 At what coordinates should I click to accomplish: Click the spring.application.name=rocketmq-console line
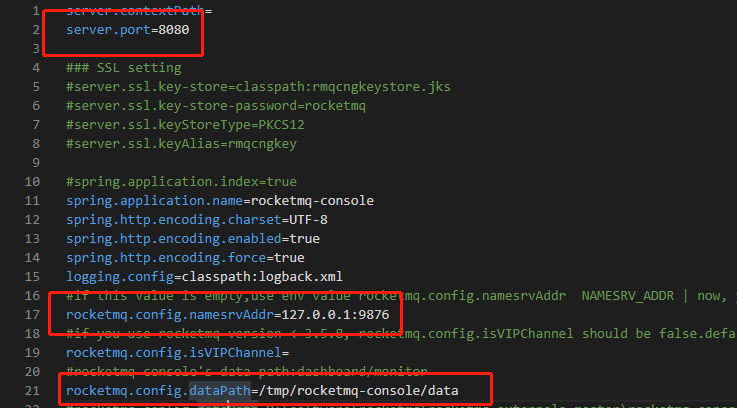tap(220, 201)
